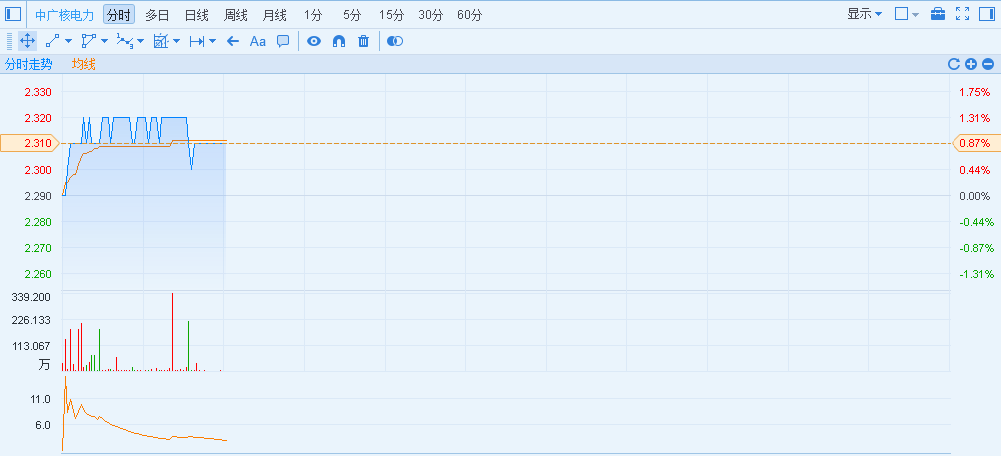1001x456 pixels.
Task: Open the briefcase toolbox icon
Action: point(938,14)
